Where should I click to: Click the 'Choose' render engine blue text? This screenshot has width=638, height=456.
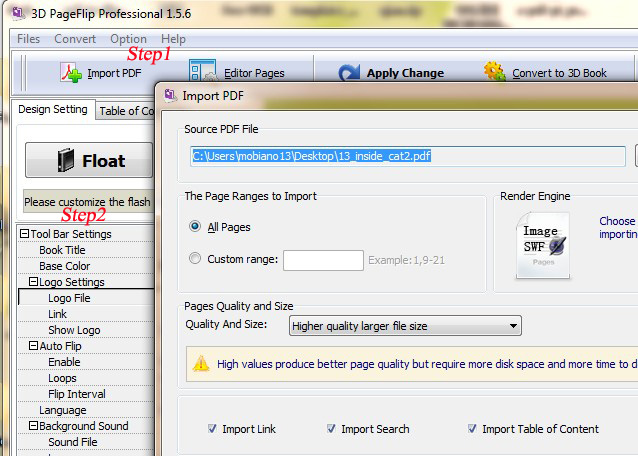[617, 221]
